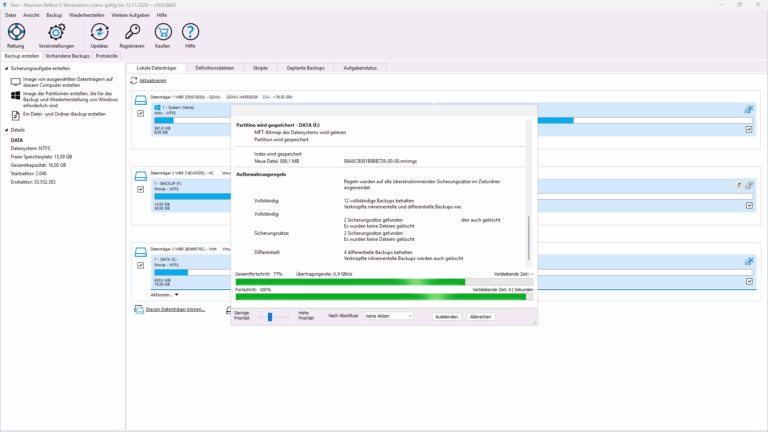Click the Fortschritt 100% progress bar
768x432 pixels.
384,297
